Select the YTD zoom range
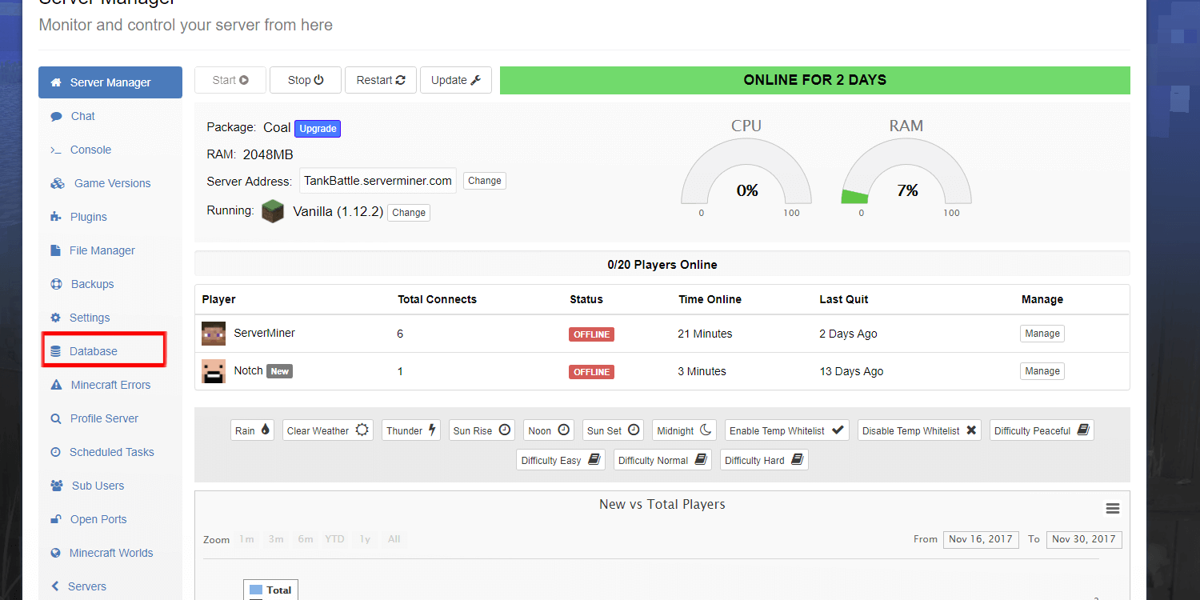Image resolution: width=1200 pixels, height=600 pixels. pos(335,539)
